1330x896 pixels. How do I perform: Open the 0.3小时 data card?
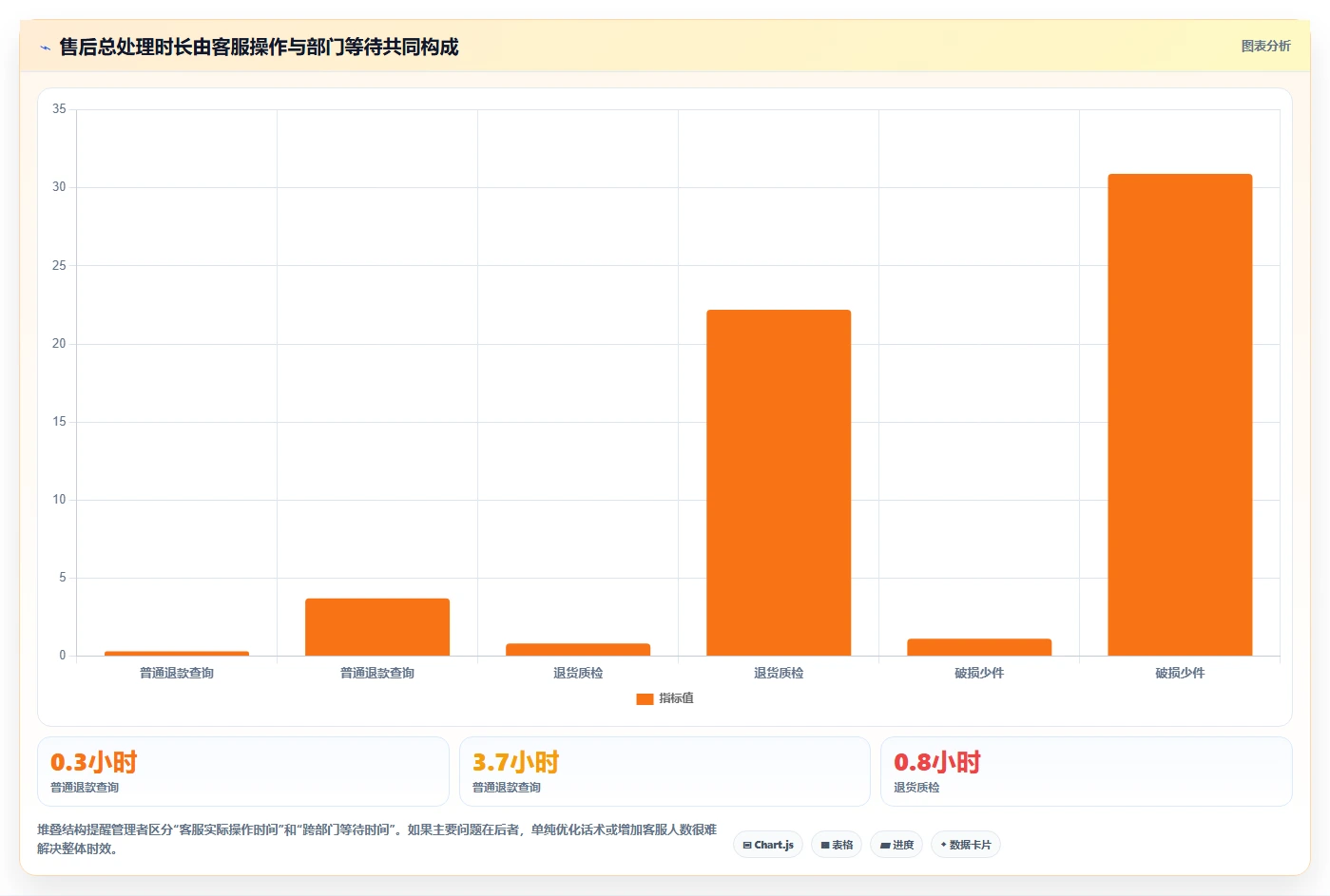pos(243,772)
